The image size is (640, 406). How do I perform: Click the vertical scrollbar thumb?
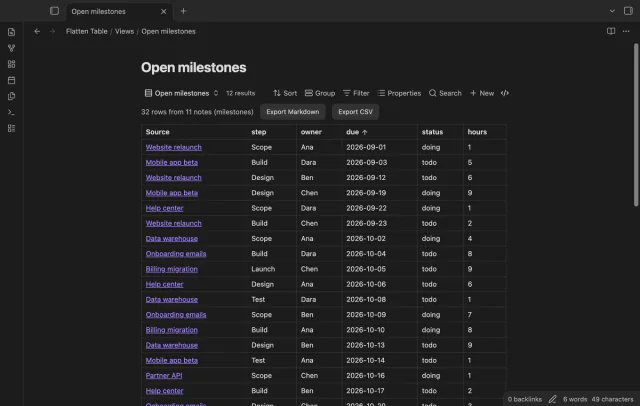pyautogui.click(x=636, y=124)
